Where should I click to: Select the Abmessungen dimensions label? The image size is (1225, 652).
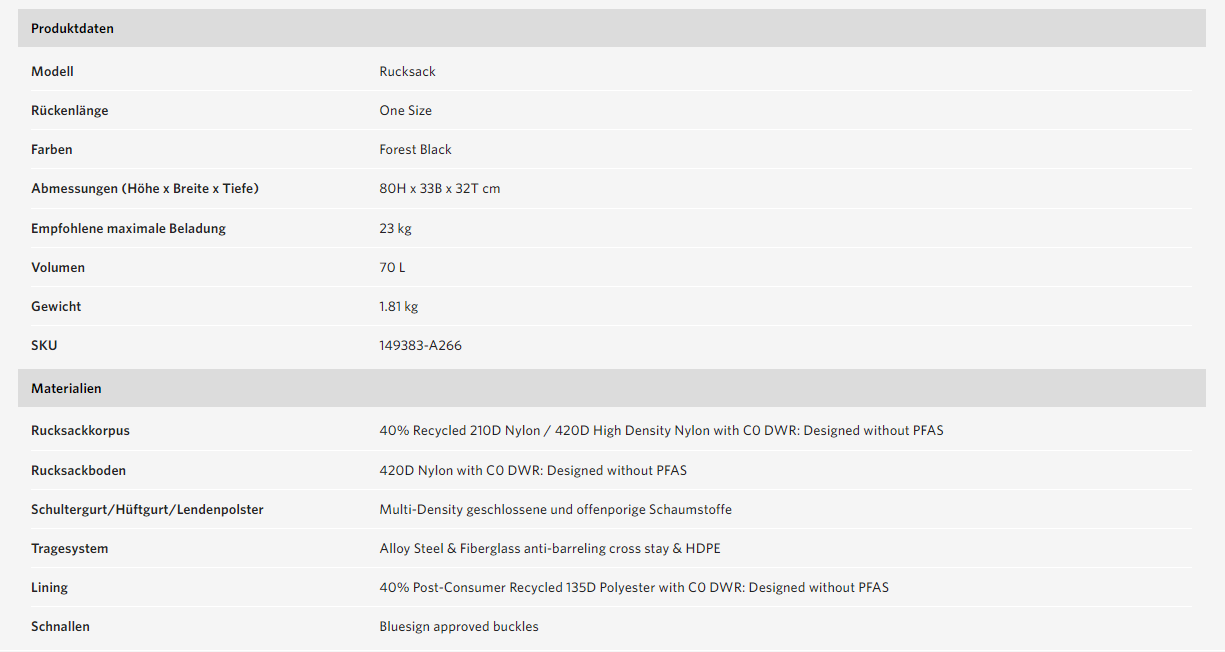click(145, 188)
